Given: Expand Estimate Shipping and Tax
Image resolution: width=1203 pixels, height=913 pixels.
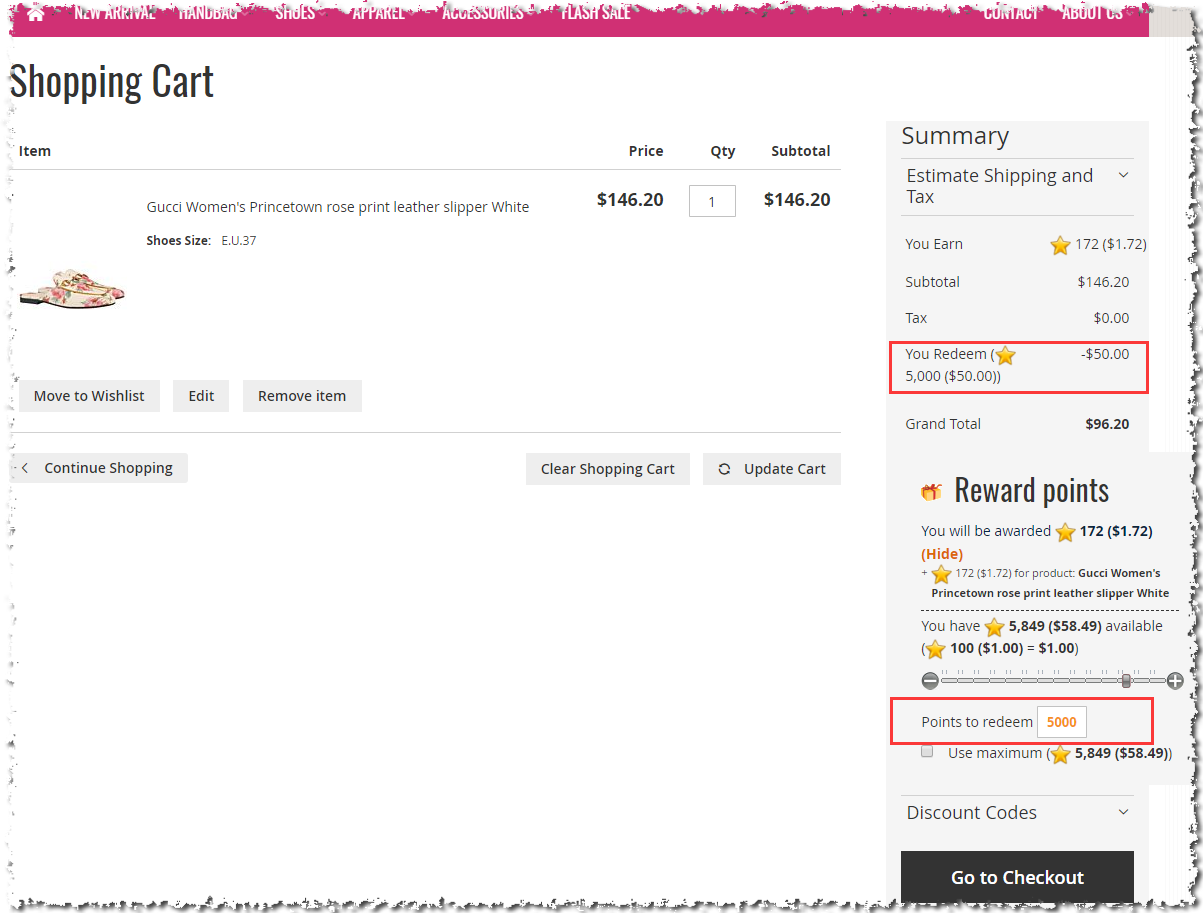Looking at the screenshot, I should click(1017, 186).
